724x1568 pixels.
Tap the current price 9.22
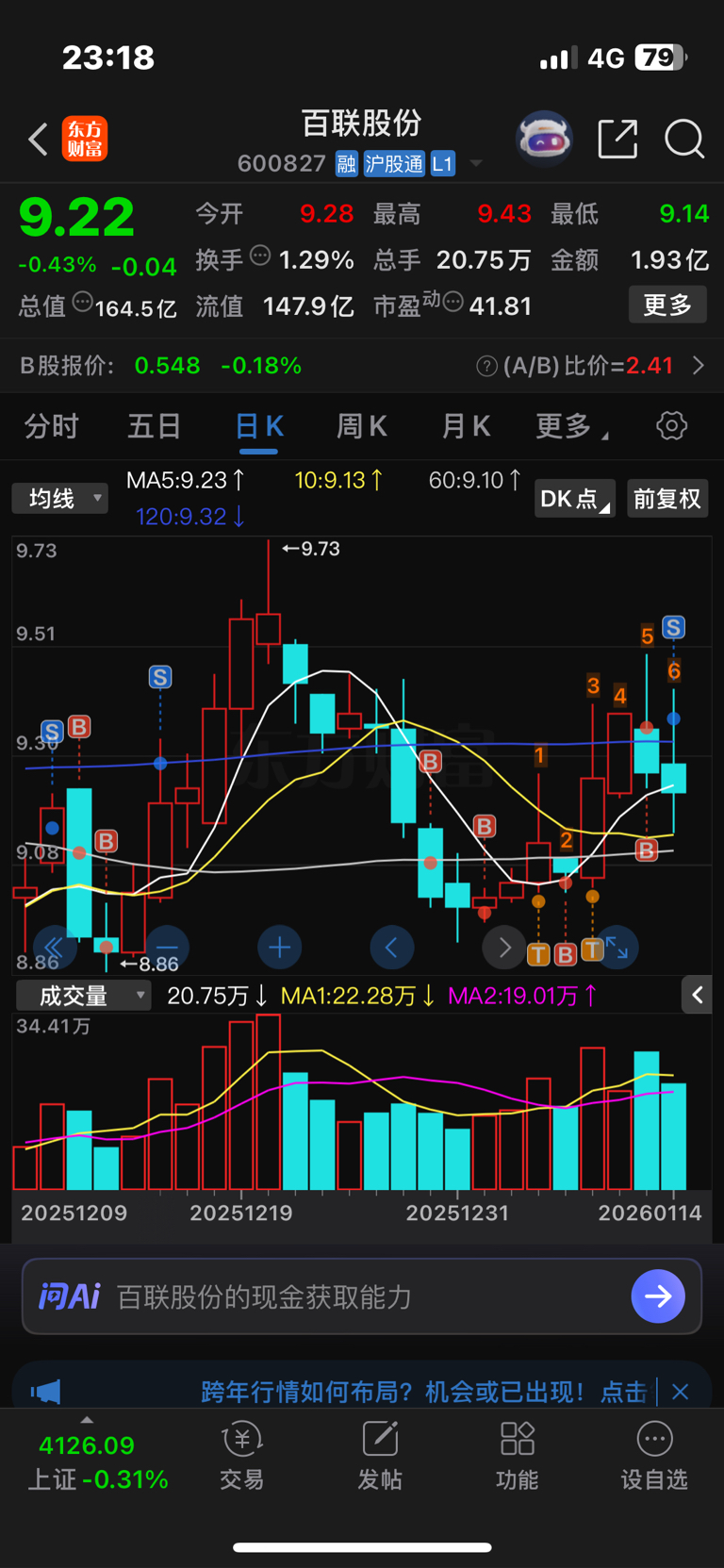(76, 218)
